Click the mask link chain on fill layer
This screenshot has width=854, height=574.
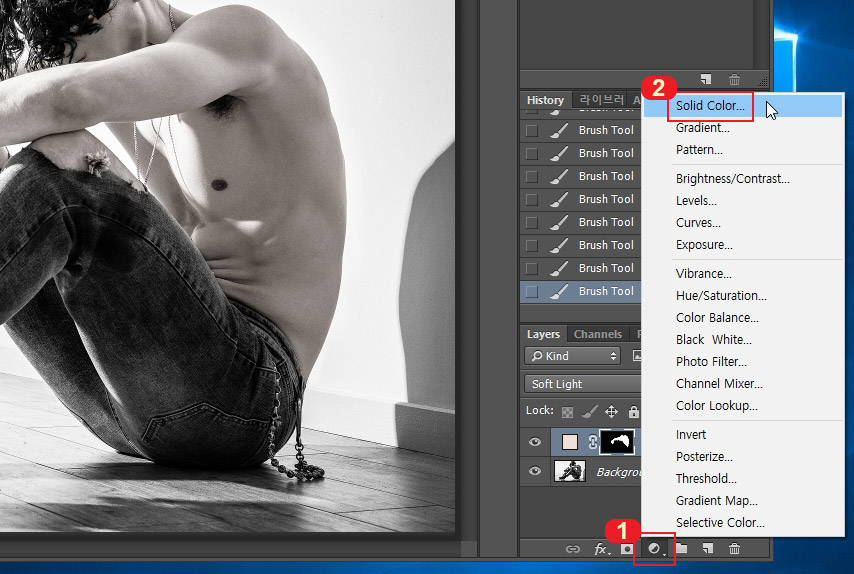pos(592,442)
